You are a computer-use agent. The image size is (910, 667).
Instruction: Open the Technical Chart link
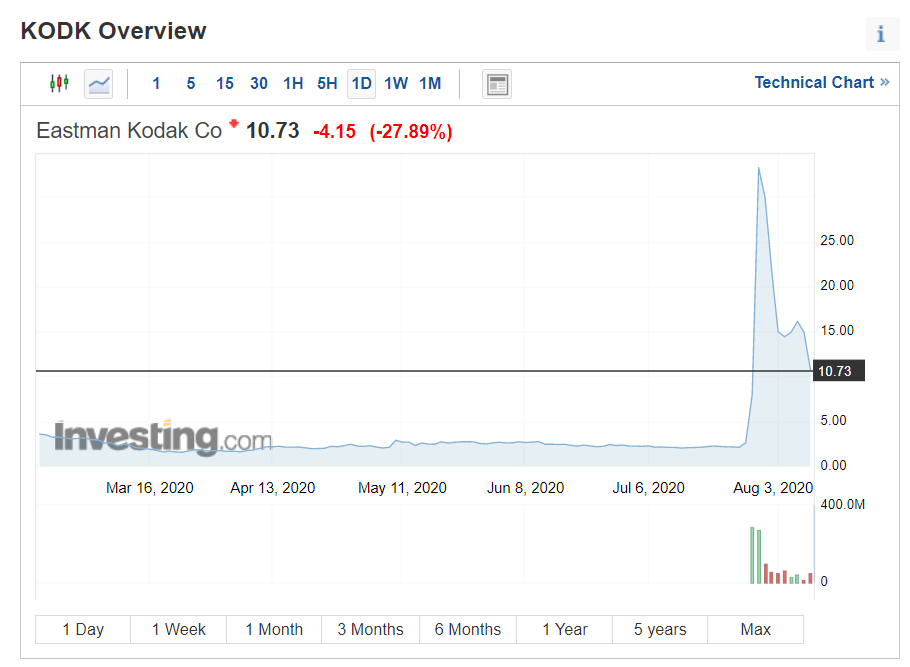click(822, 82)
